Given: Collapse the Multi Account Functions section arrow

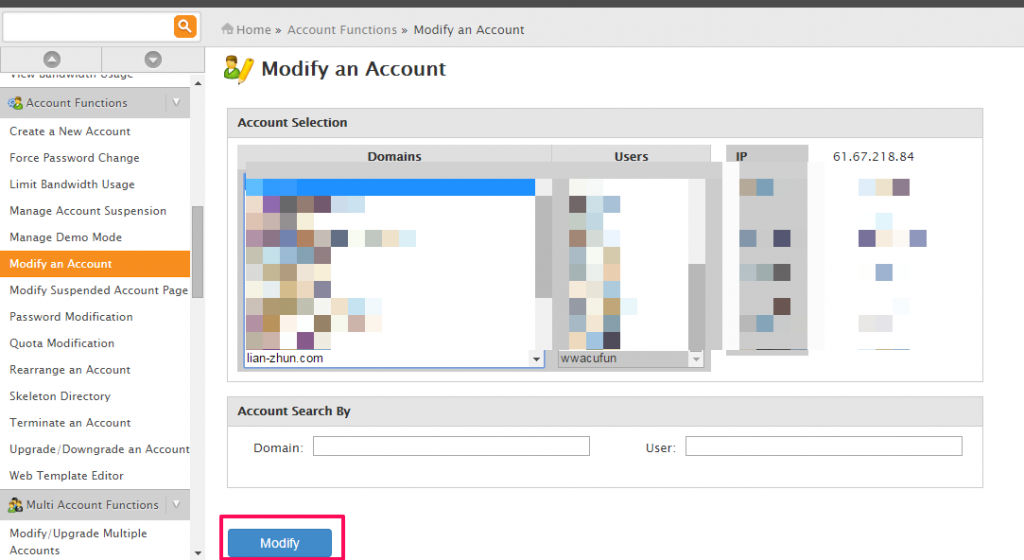Looking at the screenshot, I should (x=176, y=504).
